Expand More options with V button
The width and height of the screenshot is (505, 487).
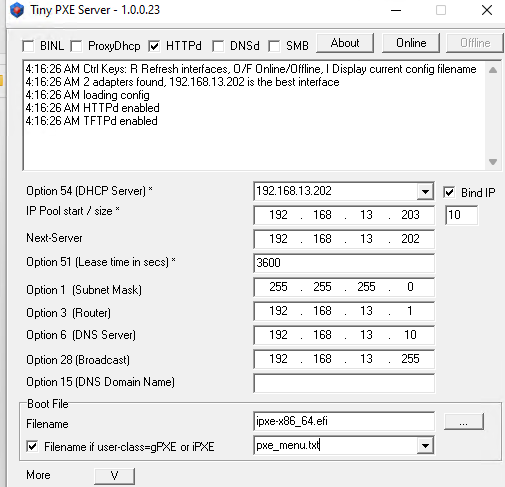114,476
